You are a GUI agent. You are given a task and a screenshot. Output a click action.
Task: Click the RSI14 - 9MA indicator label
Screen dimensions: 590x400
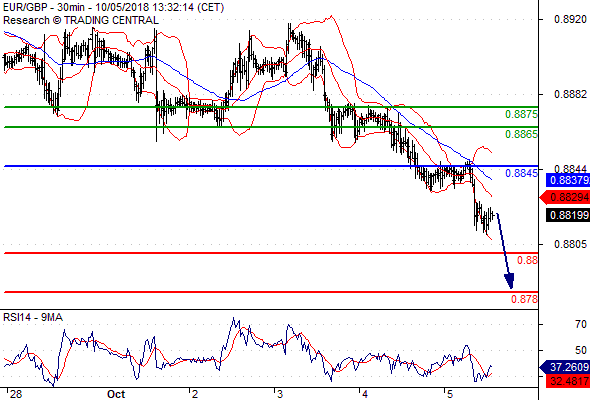[x=33, y=318]
